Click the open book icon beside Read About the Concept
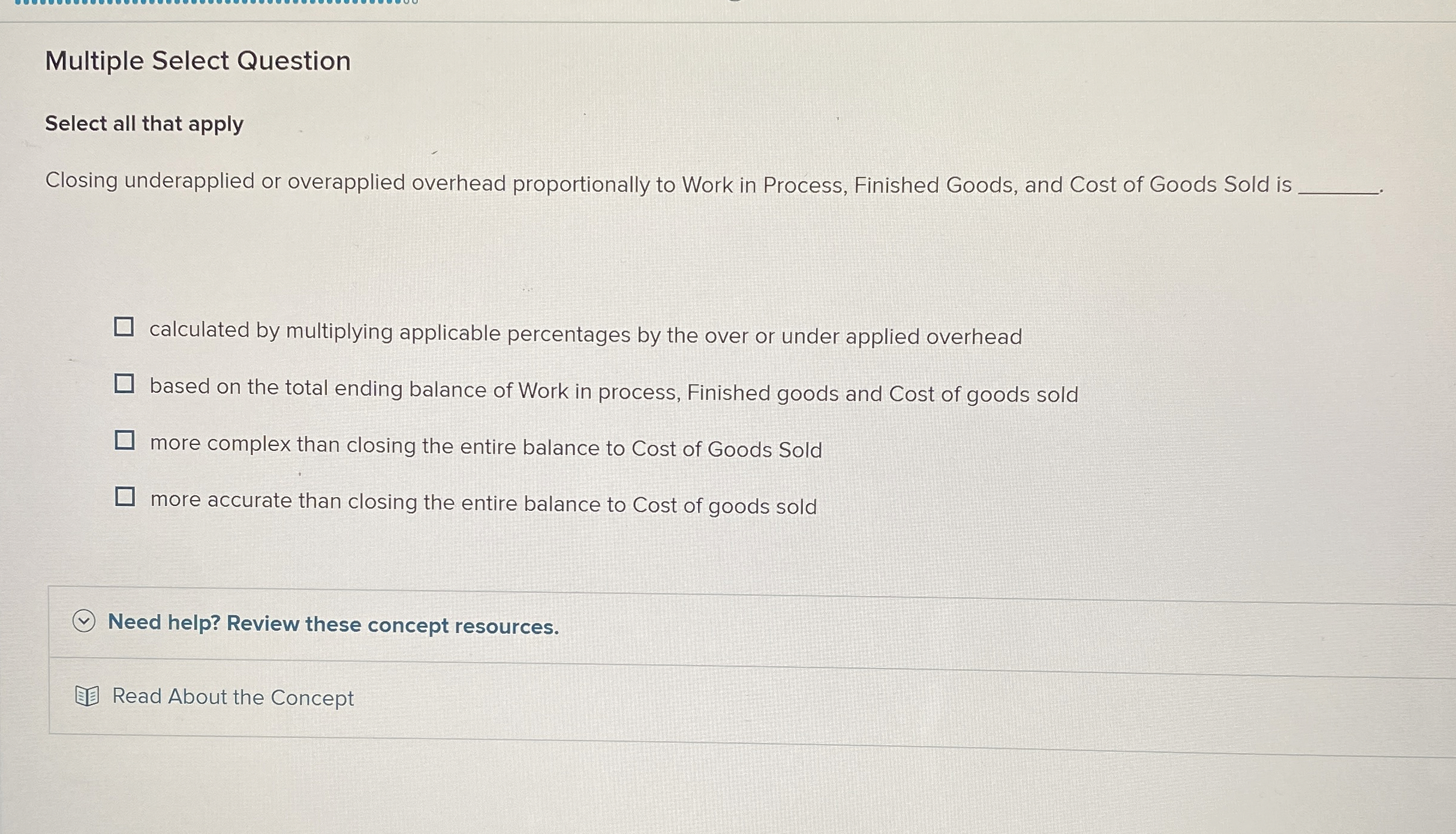Image resolution: width=1456 pixels, height=834 pixels. pyautogui.click(x=86, y=695)
